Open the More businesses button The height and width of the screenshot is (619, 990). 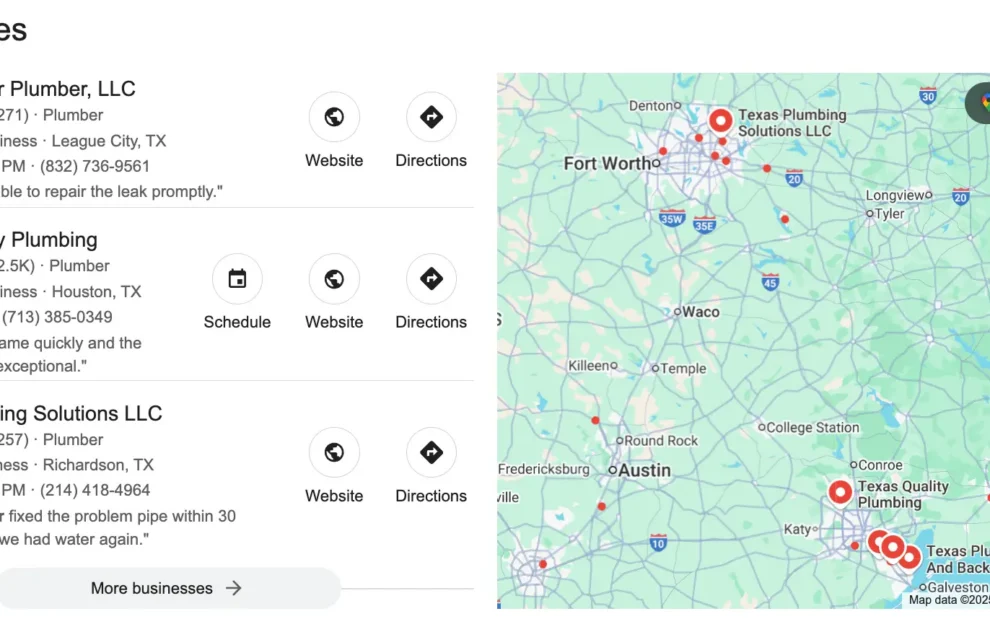(x=166, y=588)
